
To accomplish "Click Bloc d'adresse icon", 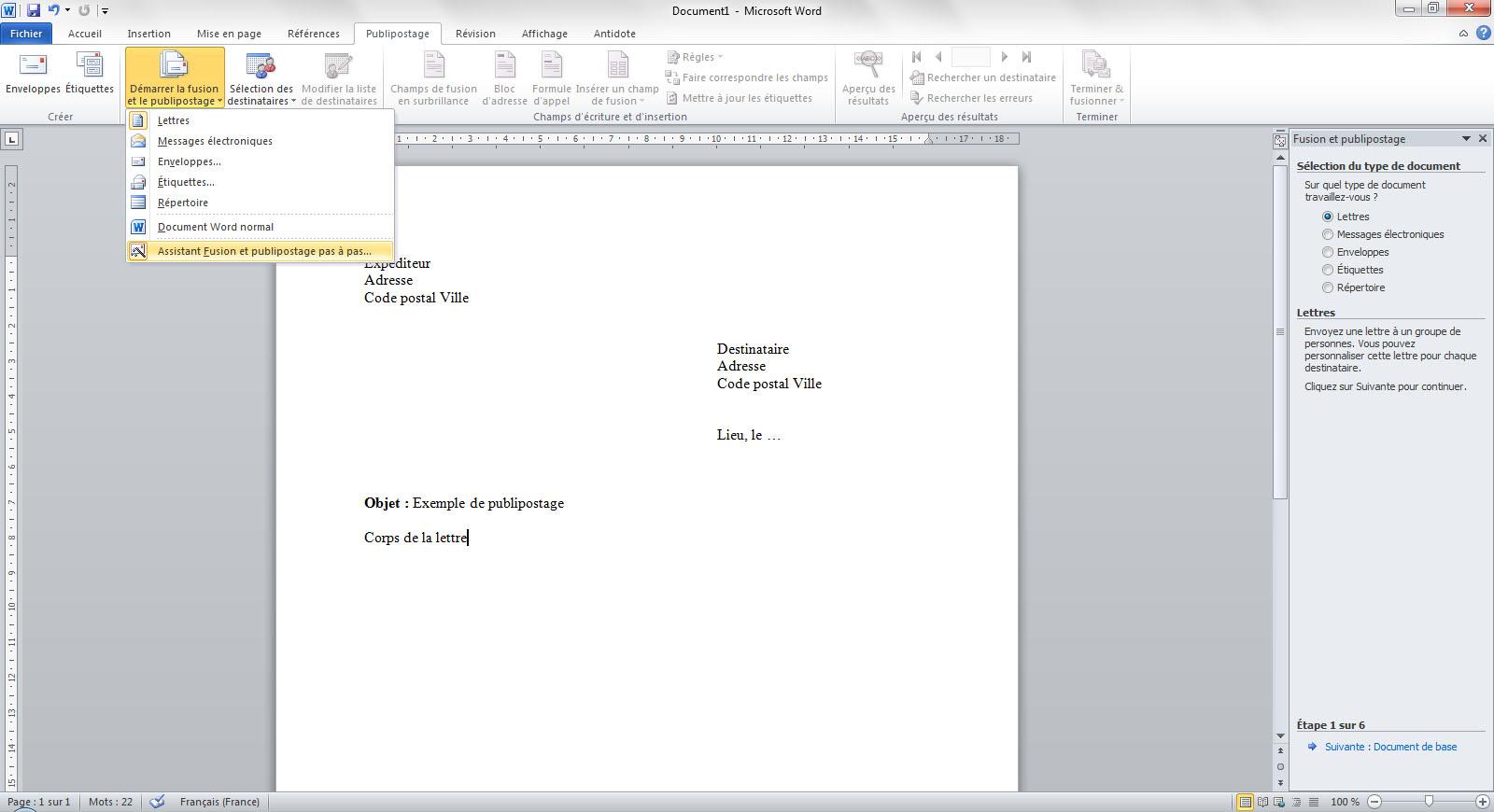I will coord(504,78).
